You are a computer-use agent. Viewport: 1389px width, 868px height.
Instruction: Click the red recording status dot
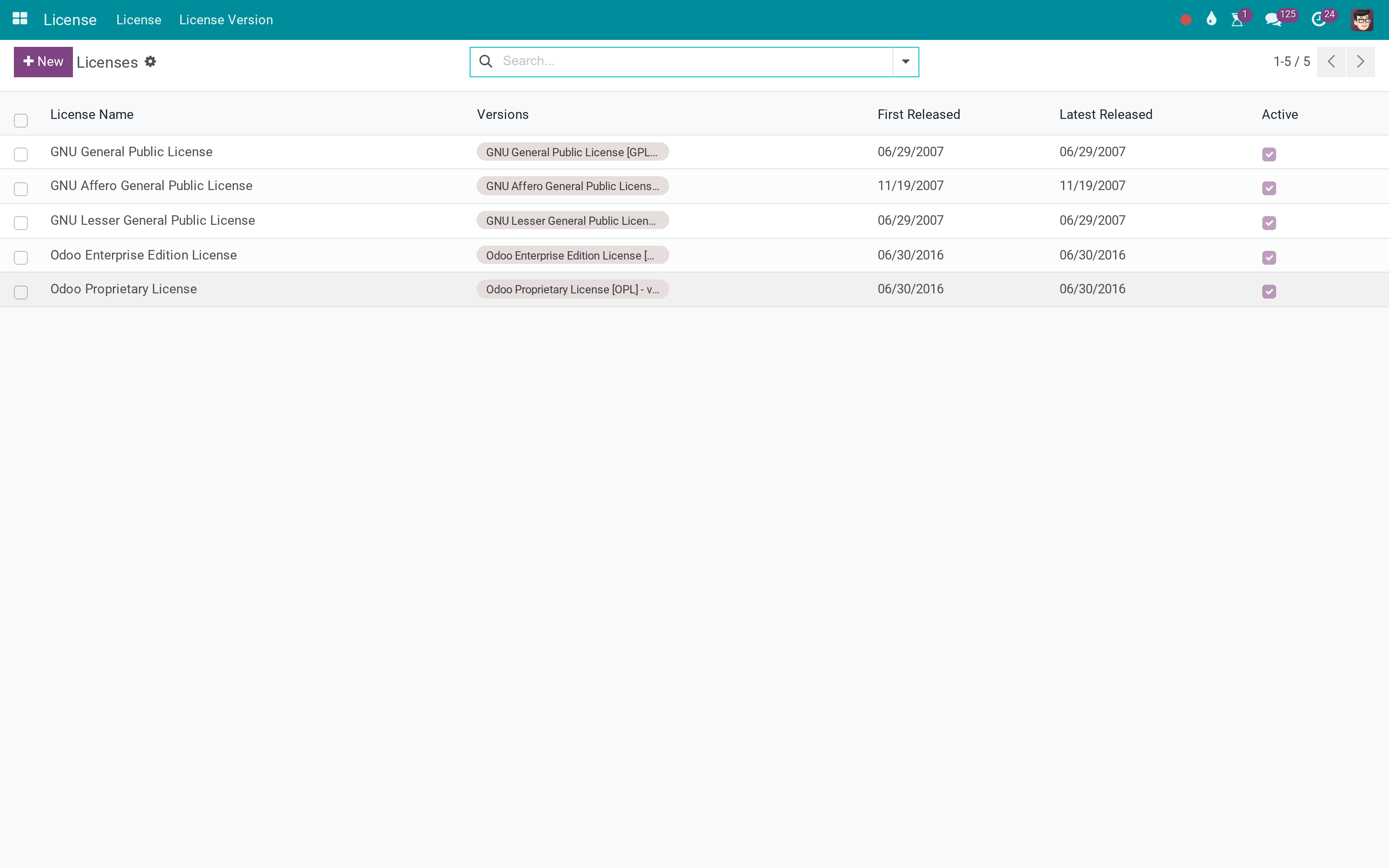(x=1186, y=20)
